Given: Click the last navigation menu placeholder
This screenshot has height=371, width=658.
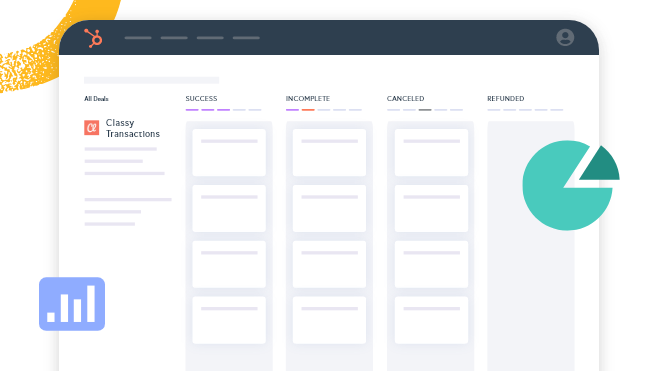Looking at the screenshot, I should click(x=246, y=38).
